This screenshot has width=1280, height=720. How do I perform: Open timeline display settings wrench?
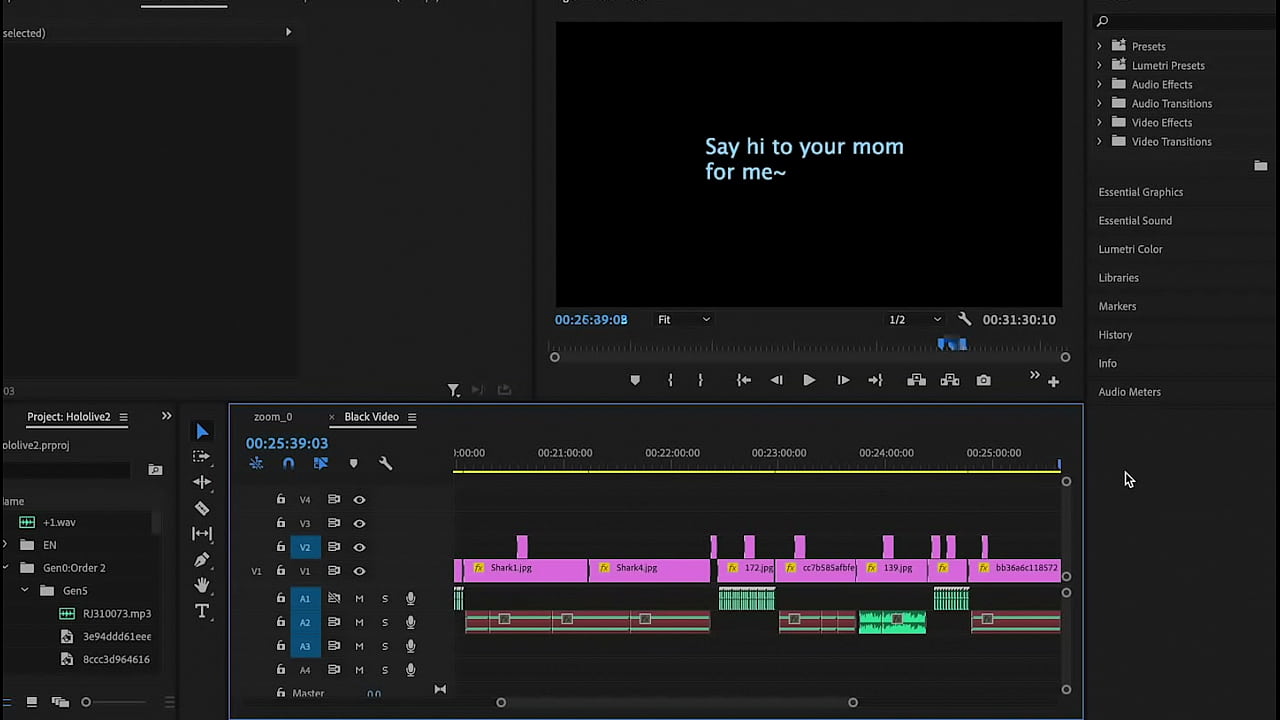click(385, 463)
